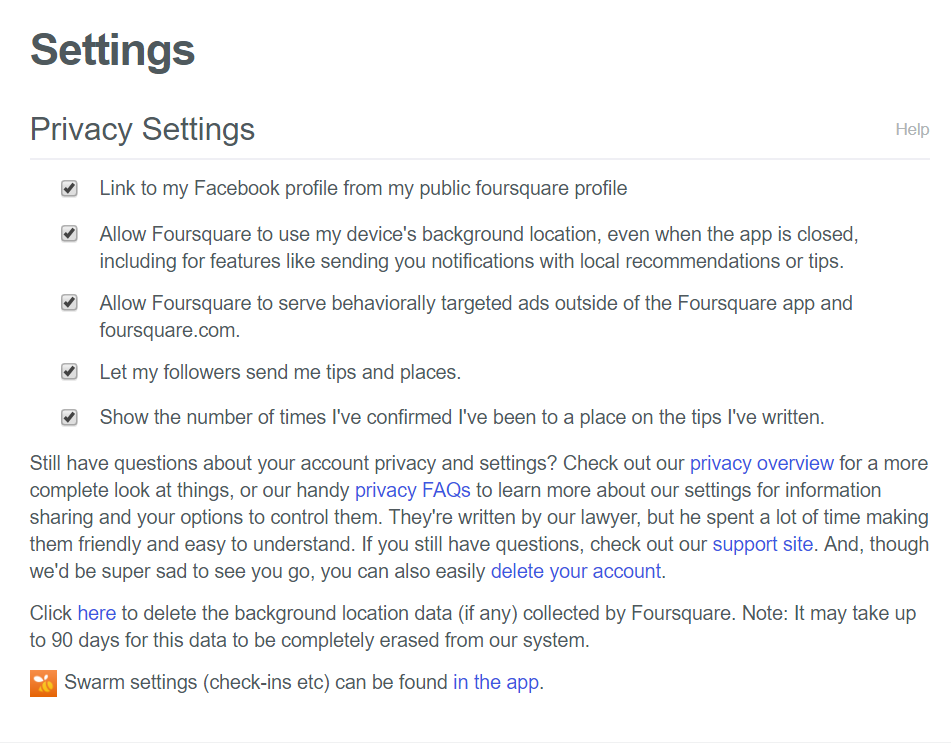Click the orange Swarm bee icon

[43, 684]
